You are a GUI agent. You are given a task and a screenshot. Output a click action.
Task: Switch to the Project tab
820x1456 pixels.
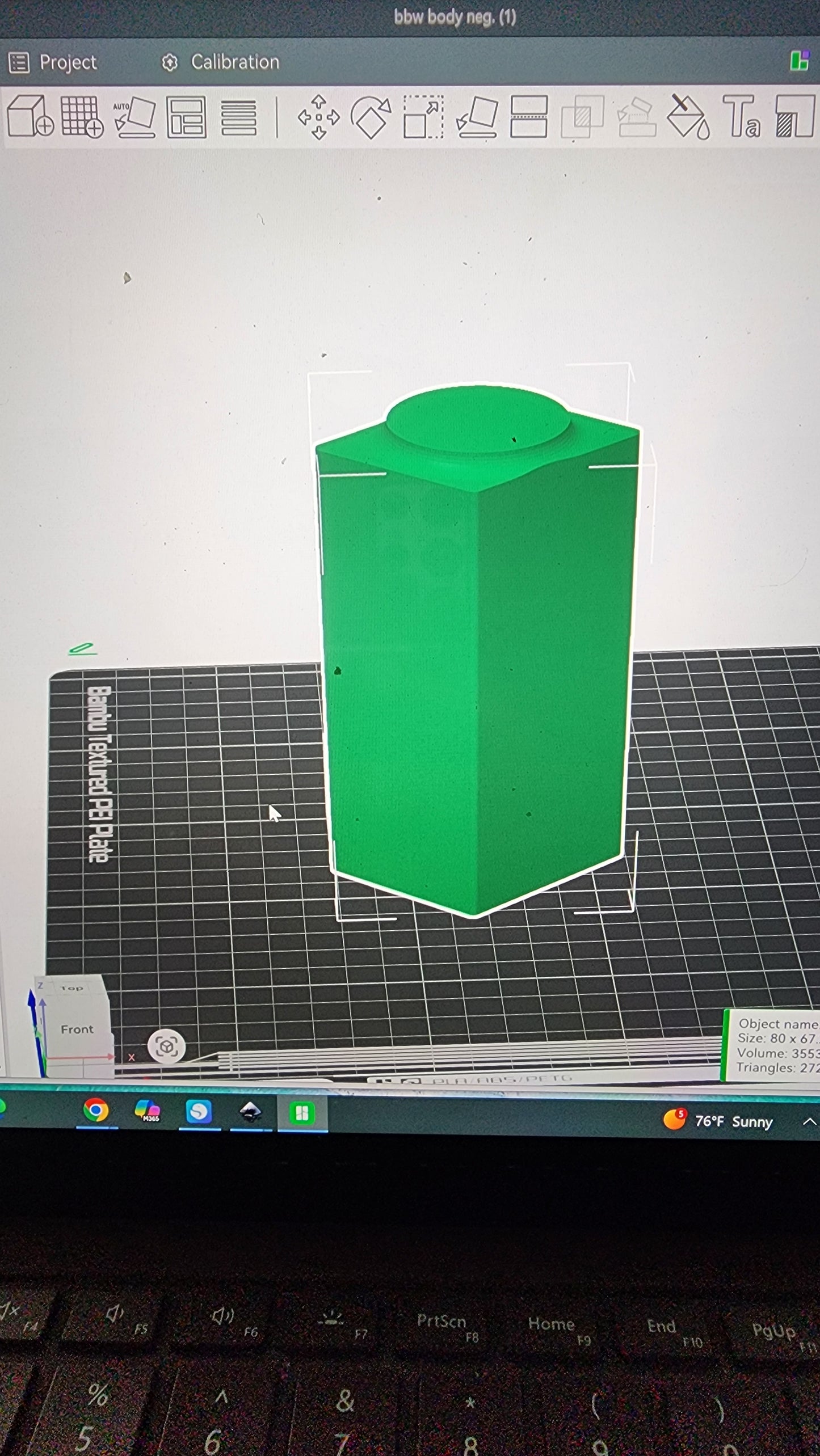coord(53,62)
